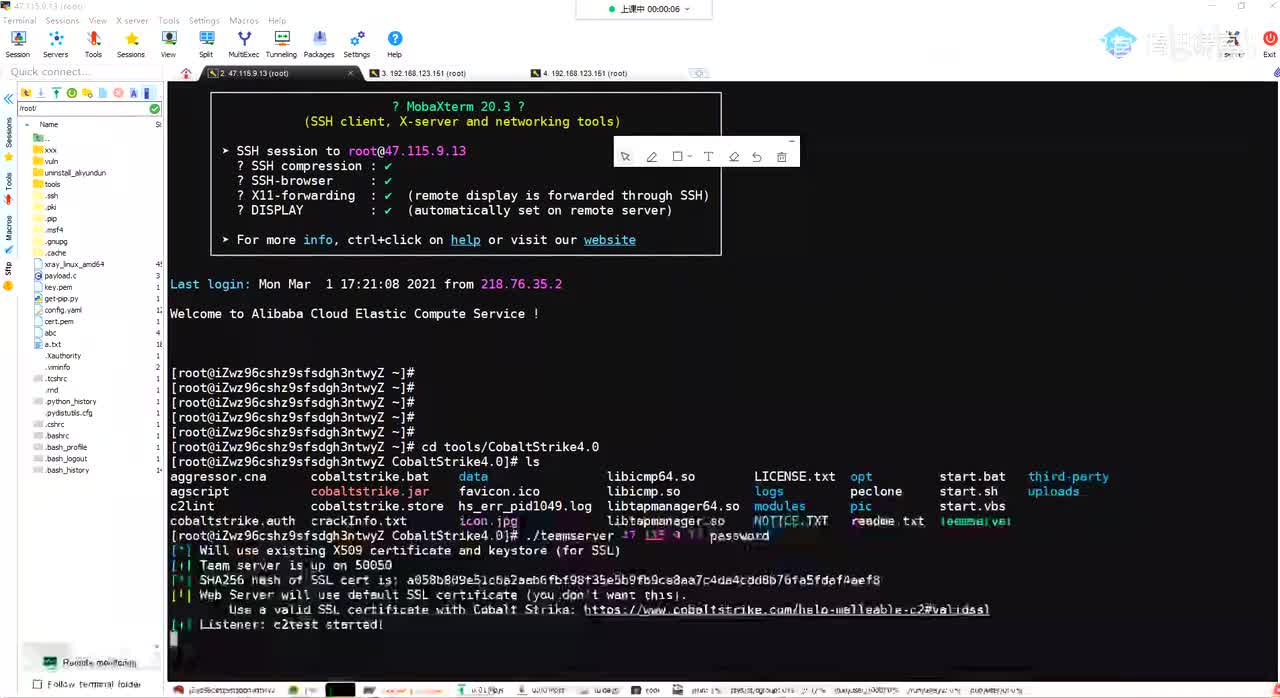Collapse the sidebar with double chevron

8,99
